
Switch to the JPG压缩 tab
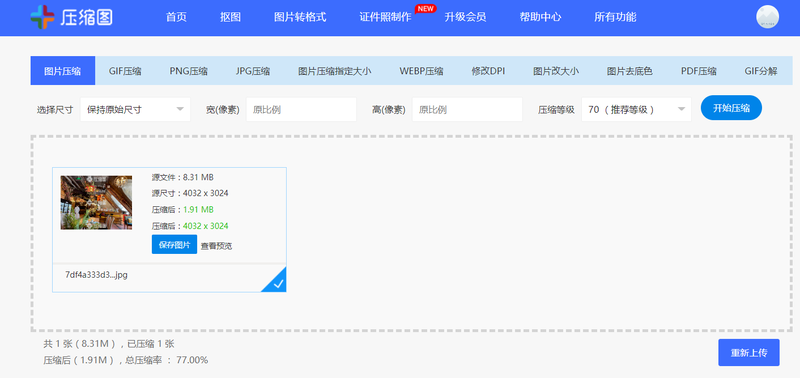(253, 71)
